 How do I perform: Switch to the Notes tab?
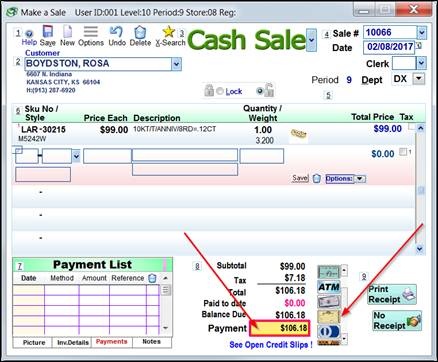tap(152, 342)
